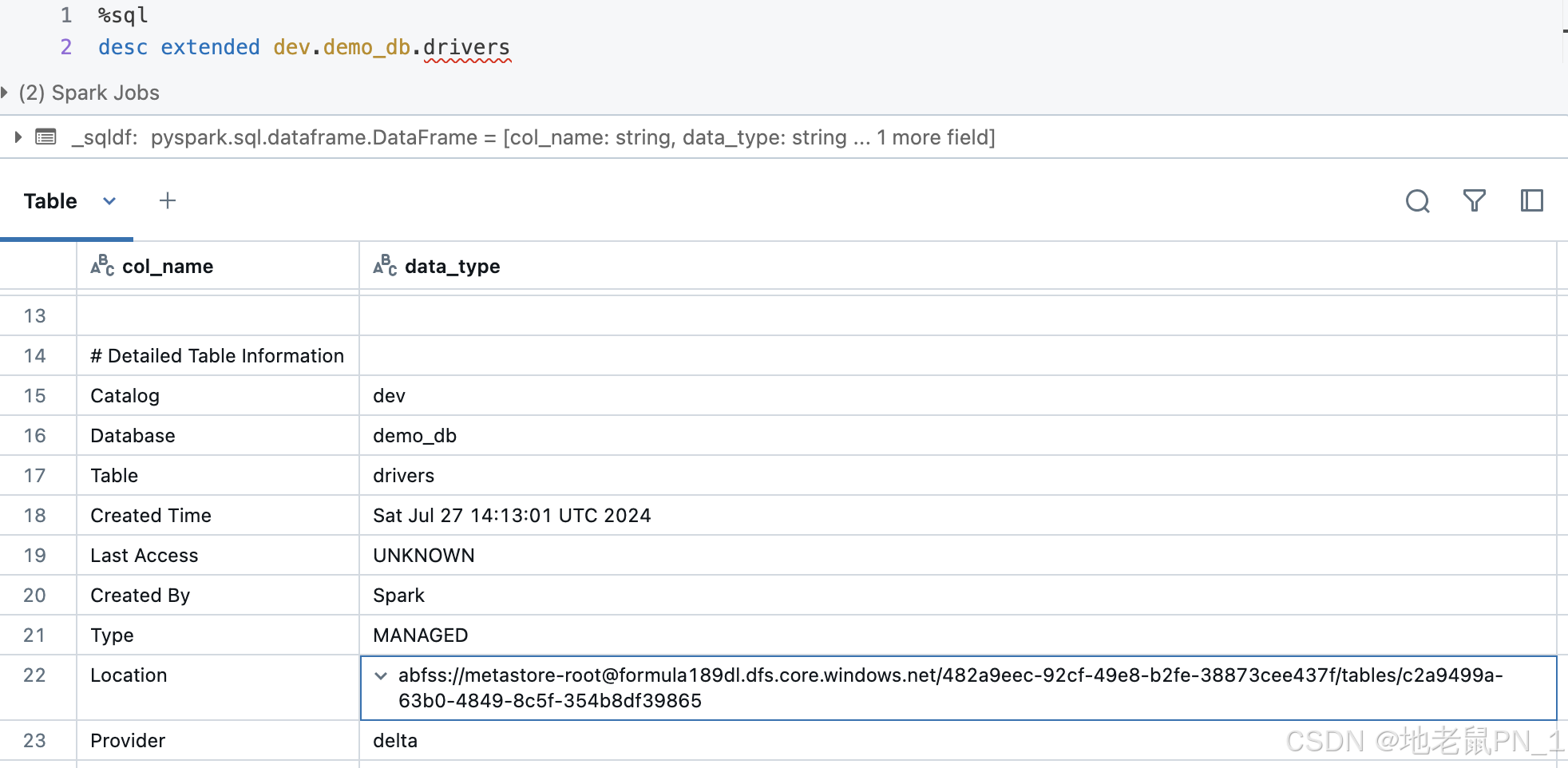Screen dimensions: 1568x768
Task: Open the search icon above the results table
Action: (1418, 201)
